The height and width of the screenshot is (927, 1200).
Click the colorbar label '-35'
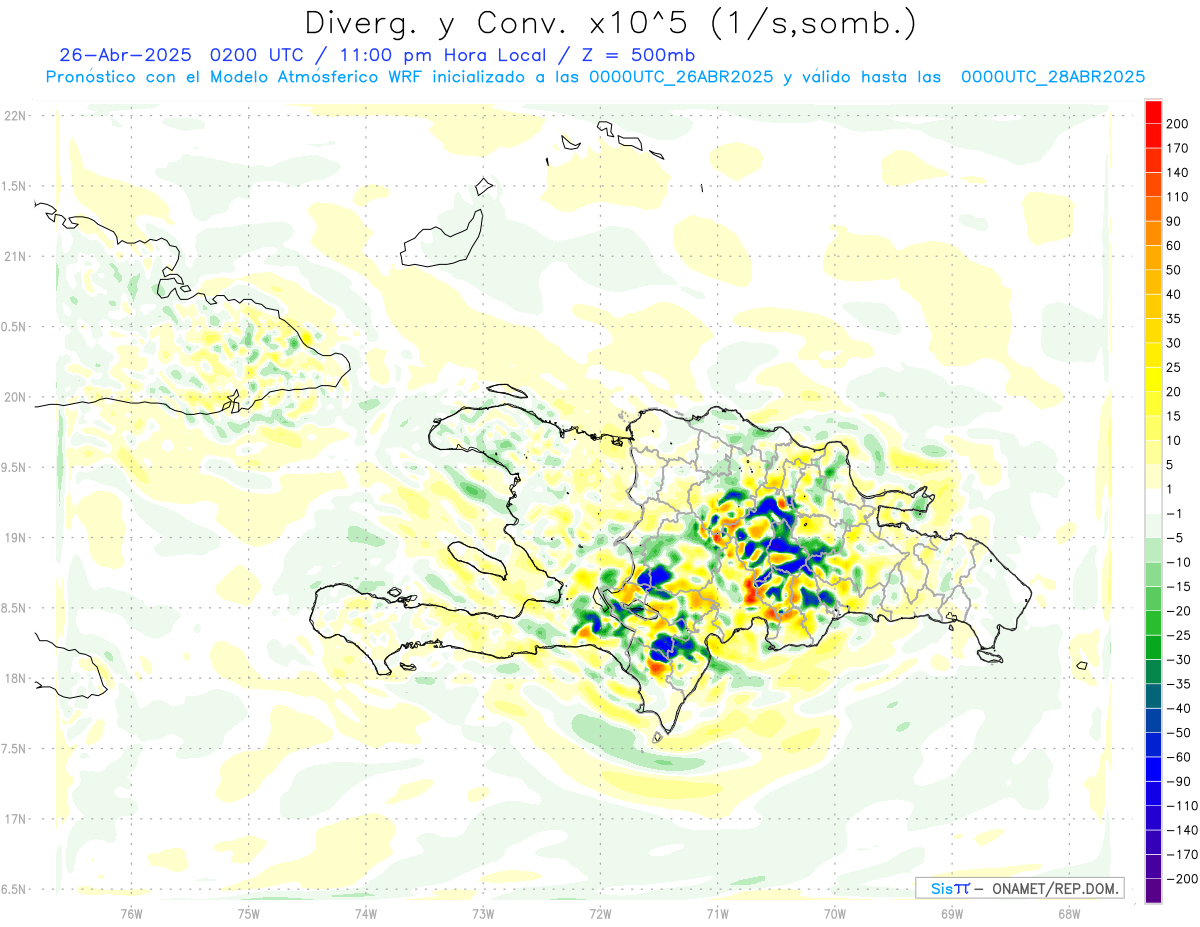[1178, 684]
